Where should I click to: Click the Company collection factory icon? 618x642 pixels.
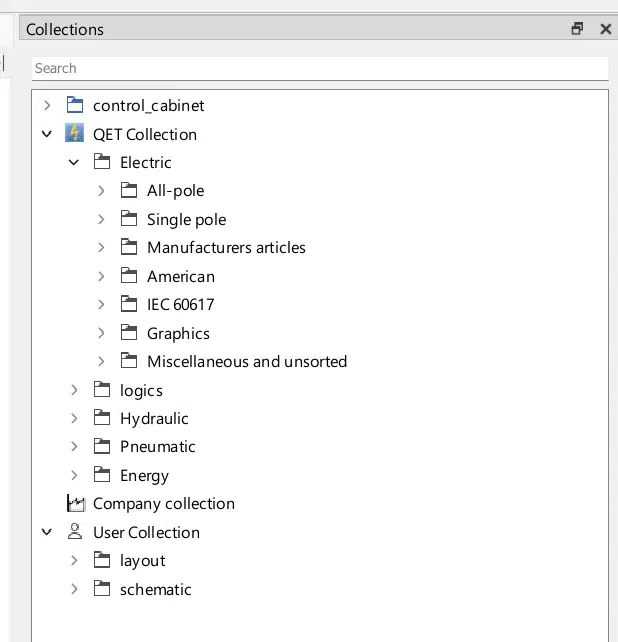pyautogui.click(x=76, y=503)
